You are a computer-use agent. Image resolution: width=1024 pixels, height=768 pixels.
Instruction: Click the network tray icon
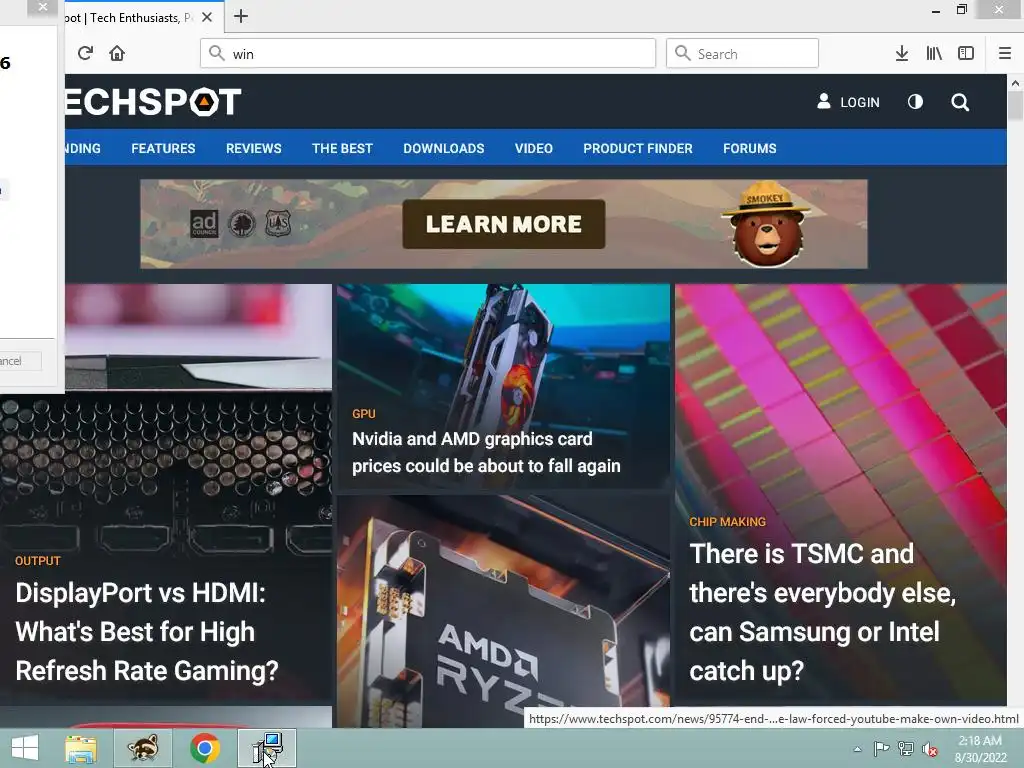(x=905, y=749)
